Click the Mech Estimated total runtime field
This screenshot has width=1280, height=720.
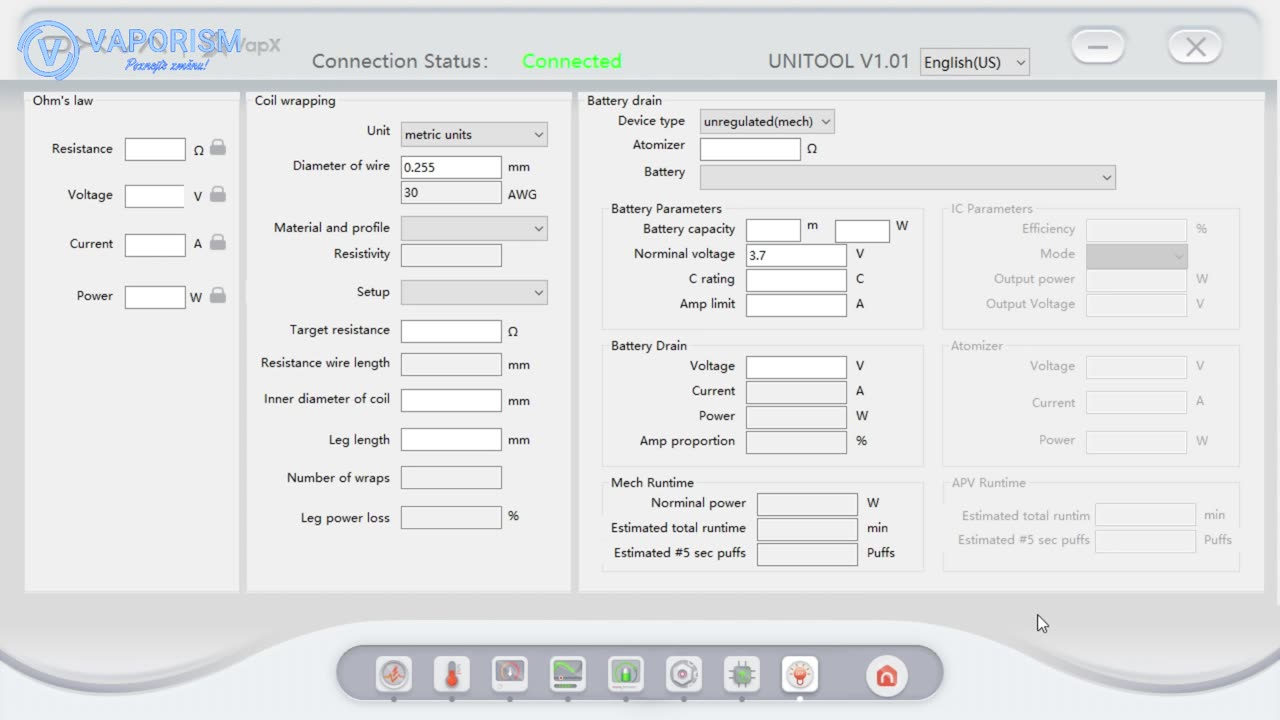tap(807, 529)
